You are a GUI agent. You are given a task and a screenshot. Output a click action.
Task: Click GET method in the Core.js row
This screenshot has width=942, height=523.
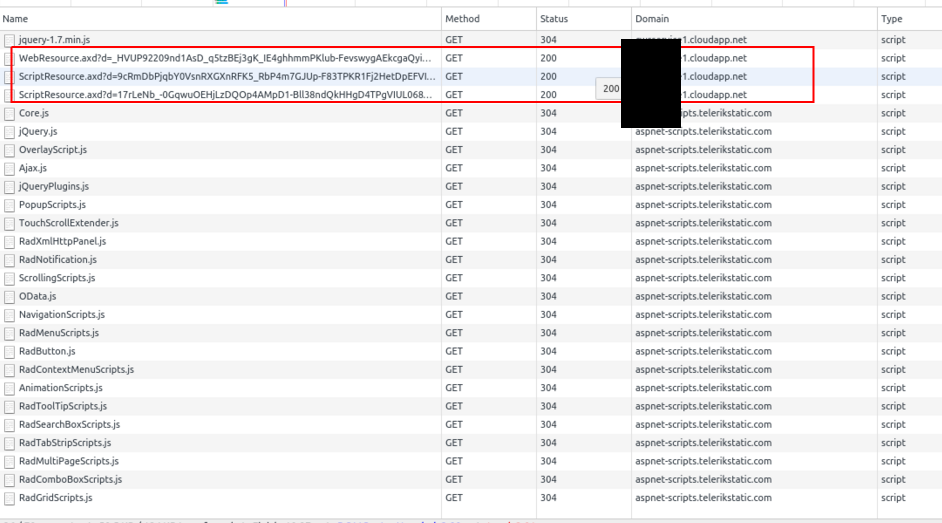pyautogui.click(x=454, y=113)
